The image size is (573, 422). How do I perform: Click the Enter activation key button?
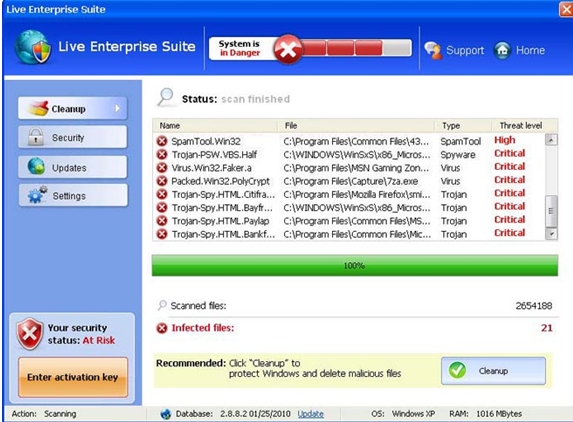pyautogui.click(x=73, y=377)
